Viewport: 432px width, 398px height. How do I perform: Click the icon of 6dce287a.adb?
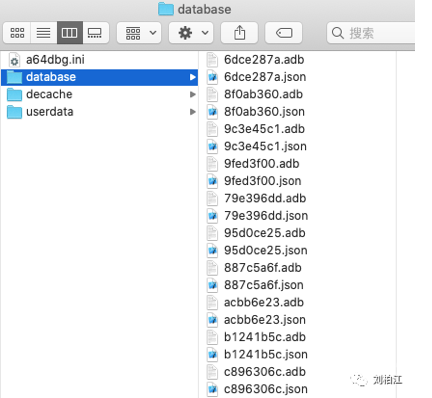(212, 60)
